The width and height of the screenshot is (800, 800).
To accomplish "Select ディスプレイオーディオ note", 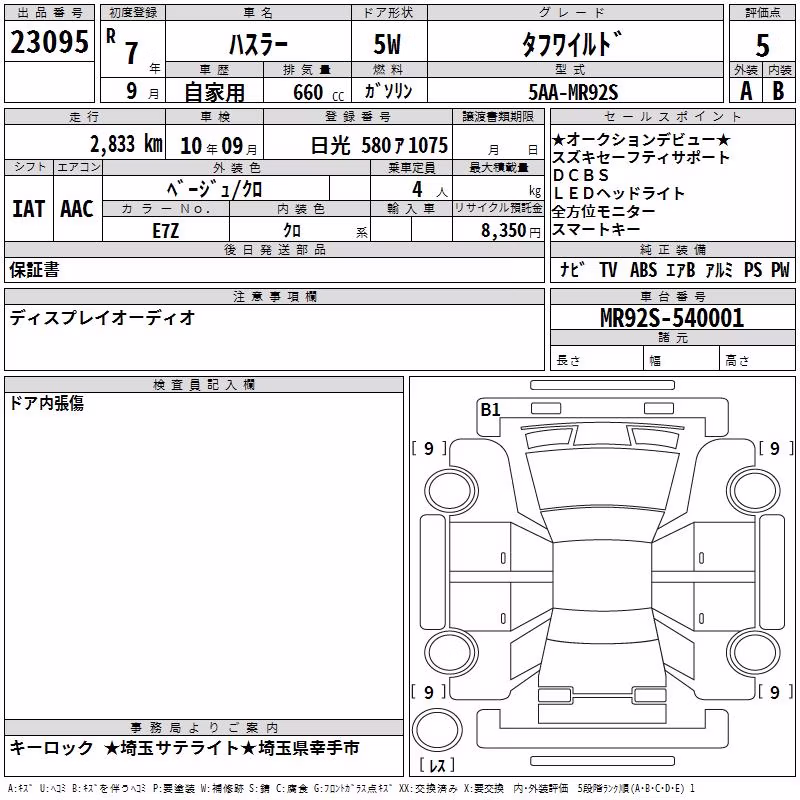I will 102,318.
